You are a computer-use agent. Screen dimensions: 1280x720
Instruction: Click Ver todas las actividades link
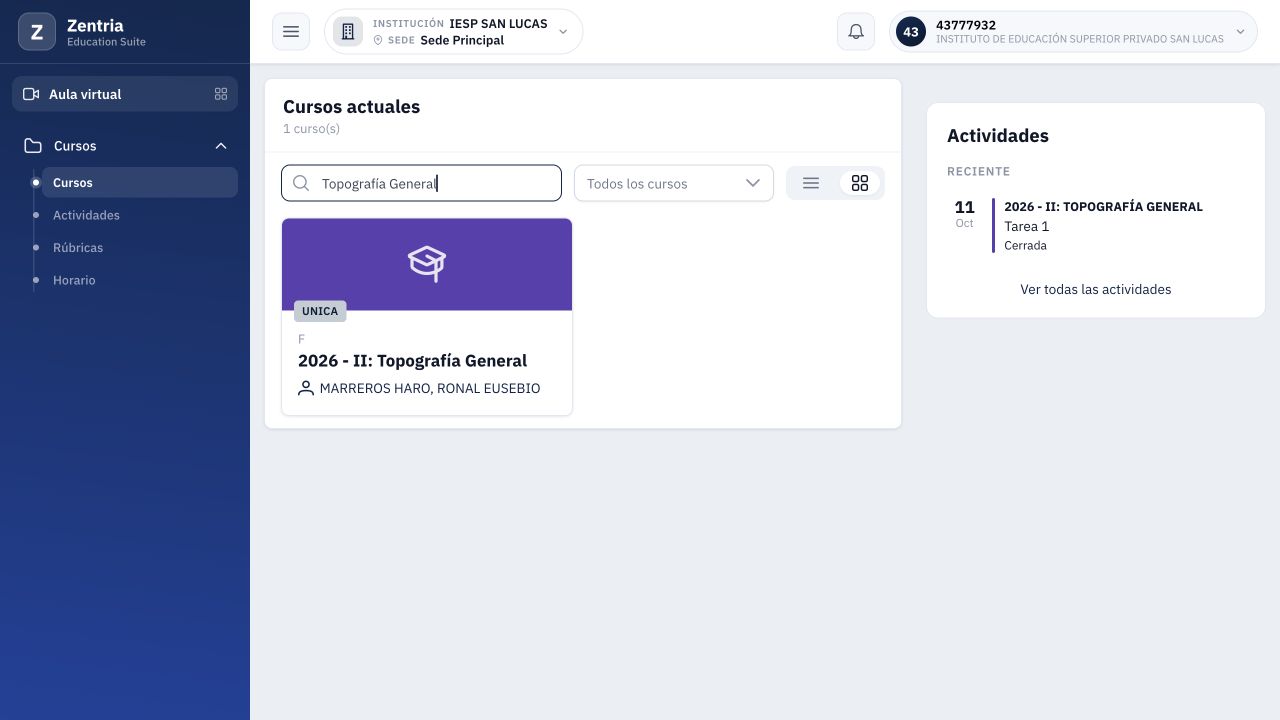coord(1096,289)
